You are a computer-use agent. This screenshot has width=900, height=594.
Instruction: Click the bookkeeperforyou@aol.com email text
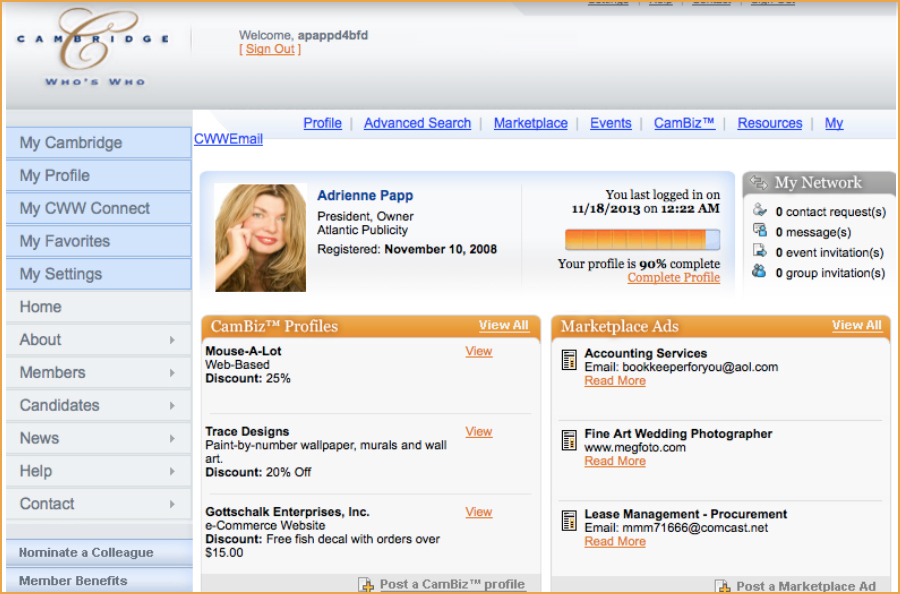coord(700,367)
